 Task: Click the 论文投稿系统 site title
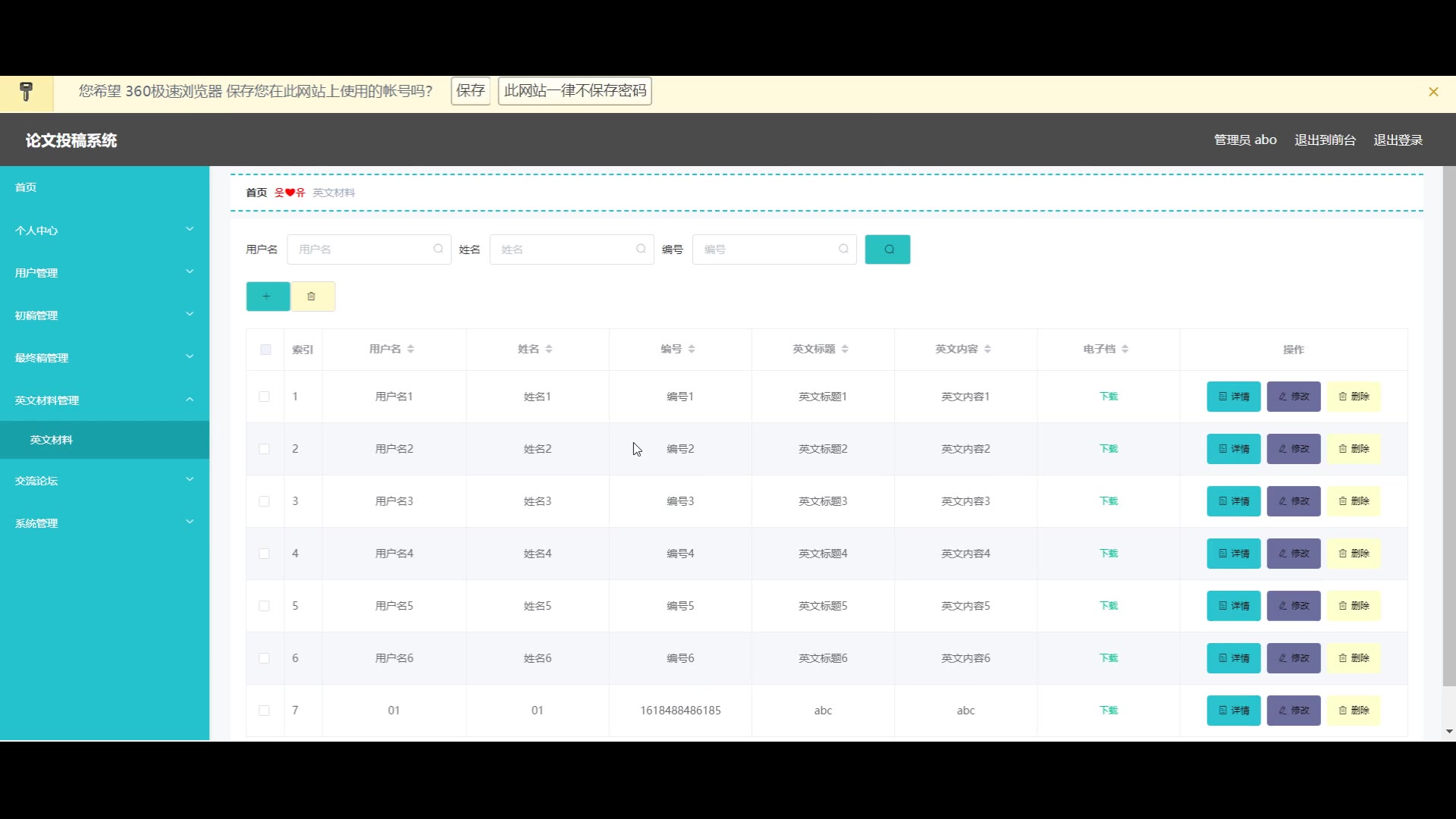[71, 140]
